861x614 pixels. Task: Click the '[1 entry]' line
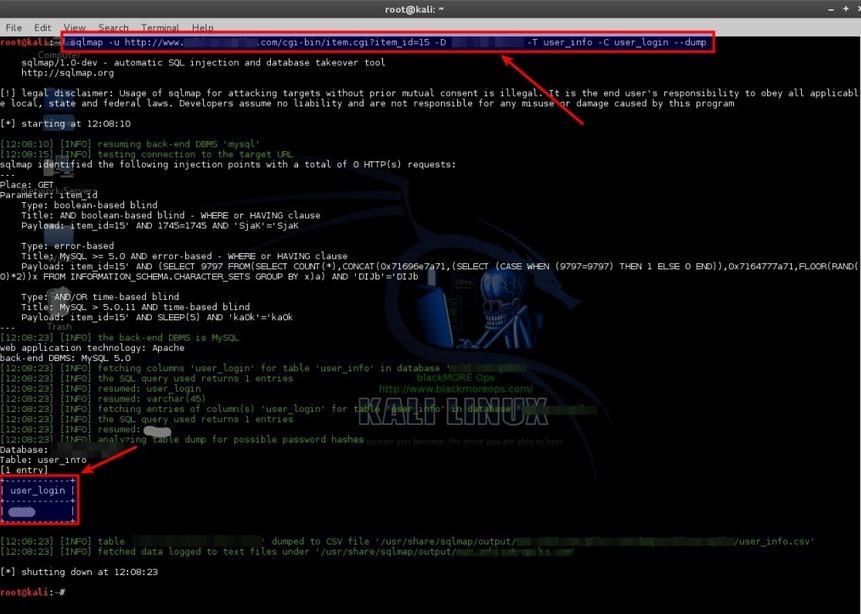click(x=24, y=470)
